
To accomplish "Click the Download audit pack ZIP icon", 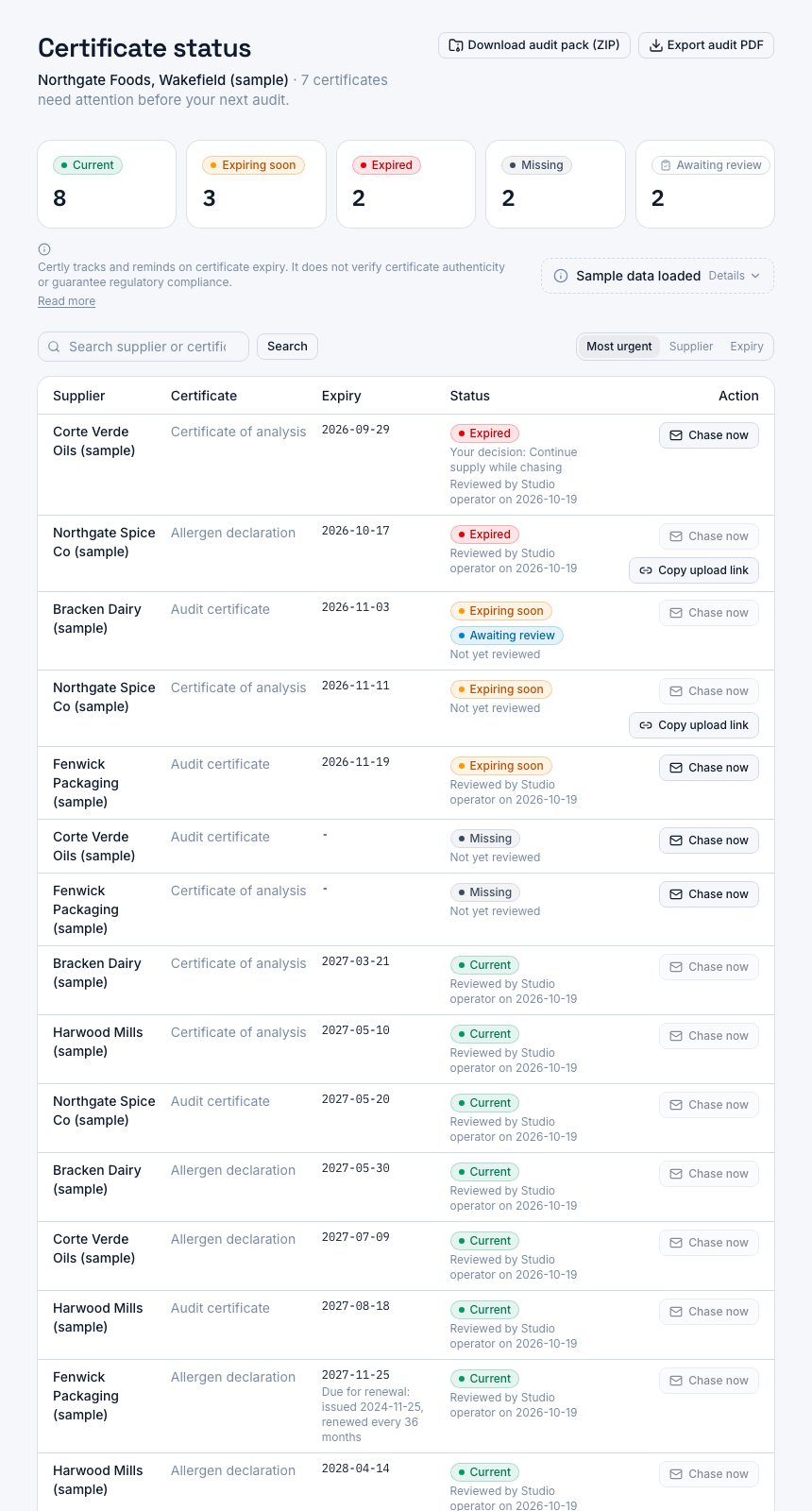I will (456, 45).
